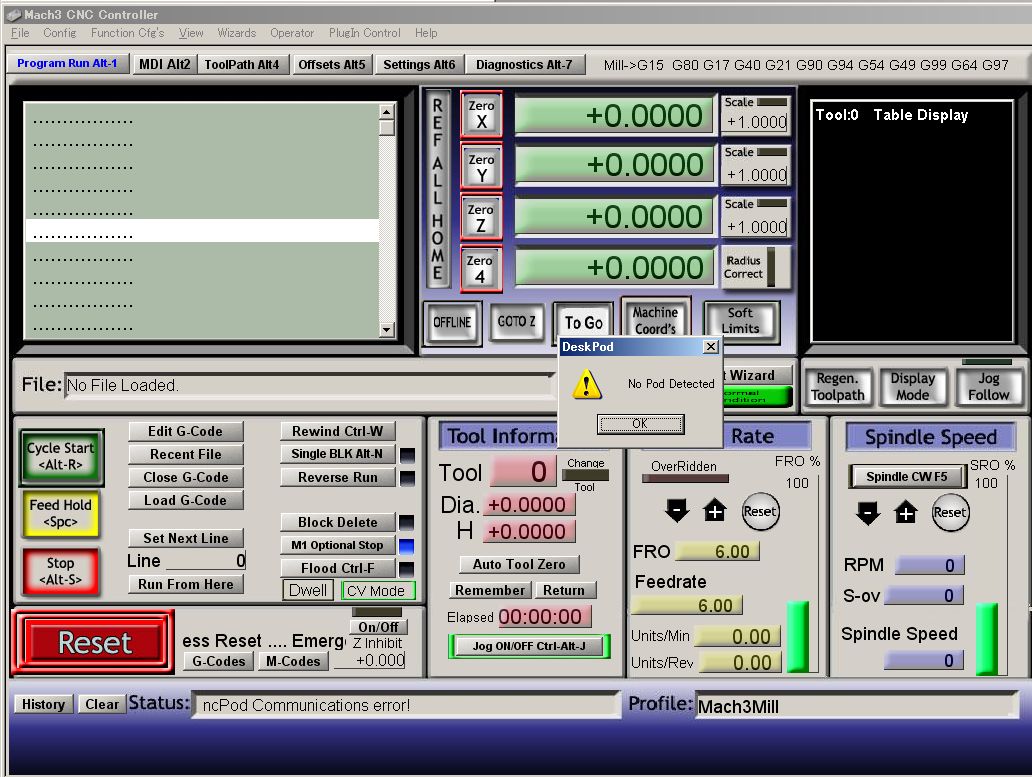1032x777 pixels.
Task: Click the Stop Alt-S button
Action: pos(61,571)
